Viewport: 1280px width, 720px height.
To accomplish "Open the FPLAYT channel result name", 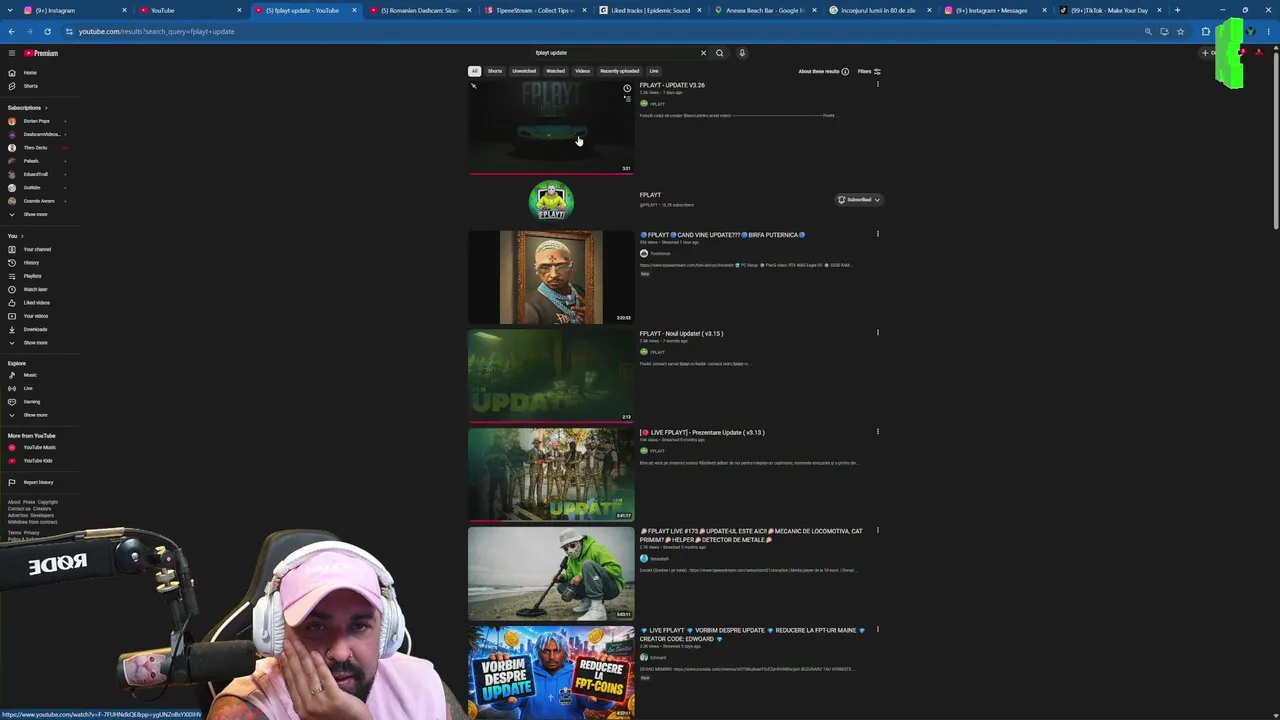I will (650, 195).
